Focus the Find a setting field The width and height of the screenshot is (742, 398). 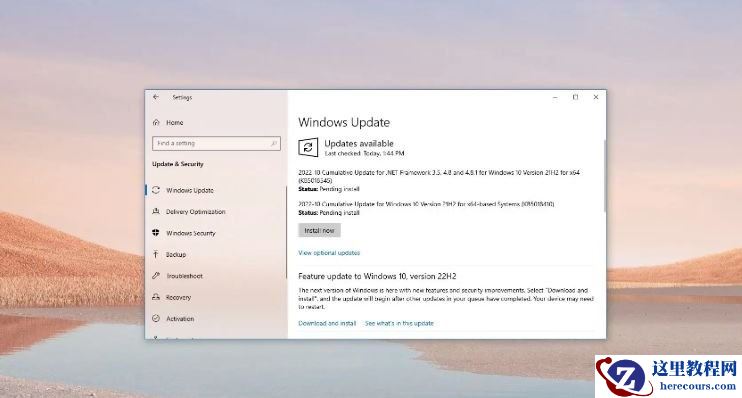pos(216,143)
